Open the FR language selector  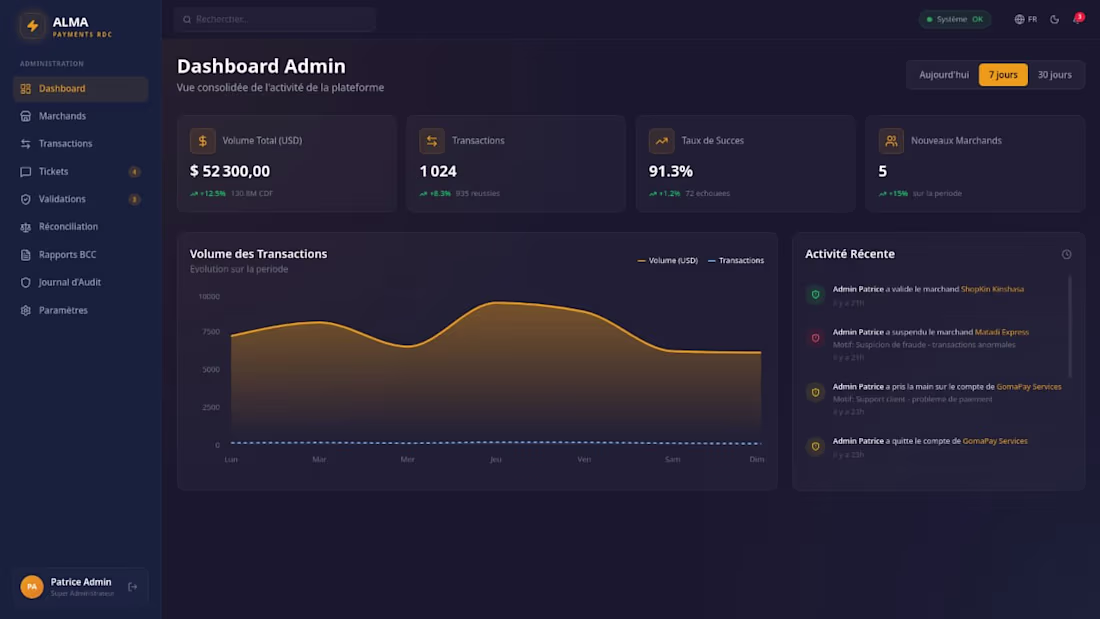1026,20
